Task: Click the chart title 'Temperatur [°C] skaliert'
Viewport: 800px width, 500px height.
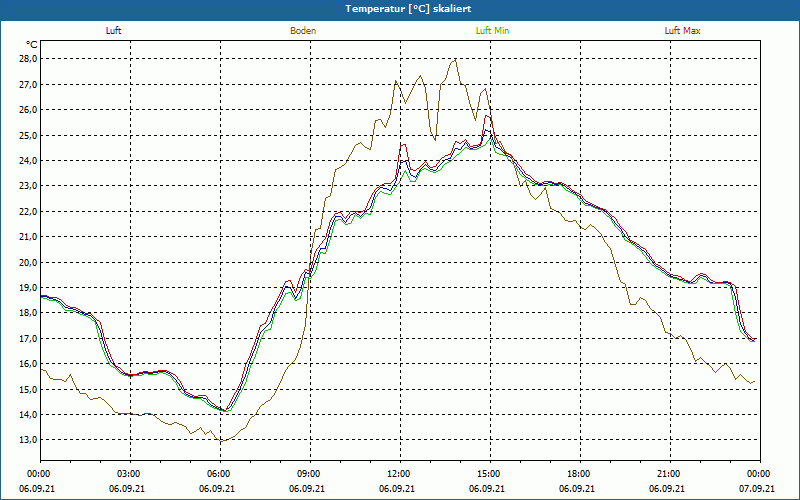Action: tap(408, 9)
